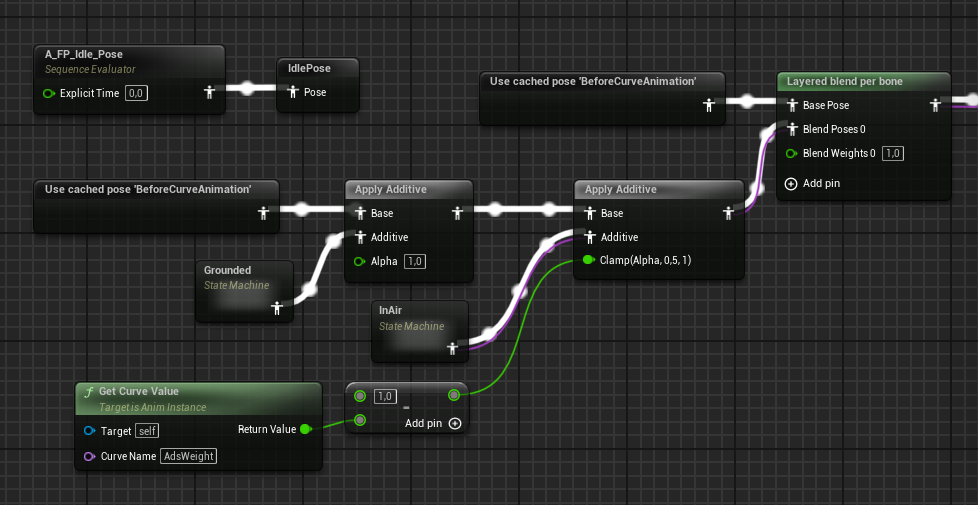Screen dimensions: 978x505
Task: Click the Clamp(Alpha, 0,5, 1) green pin
Action: tap(589, 260)
